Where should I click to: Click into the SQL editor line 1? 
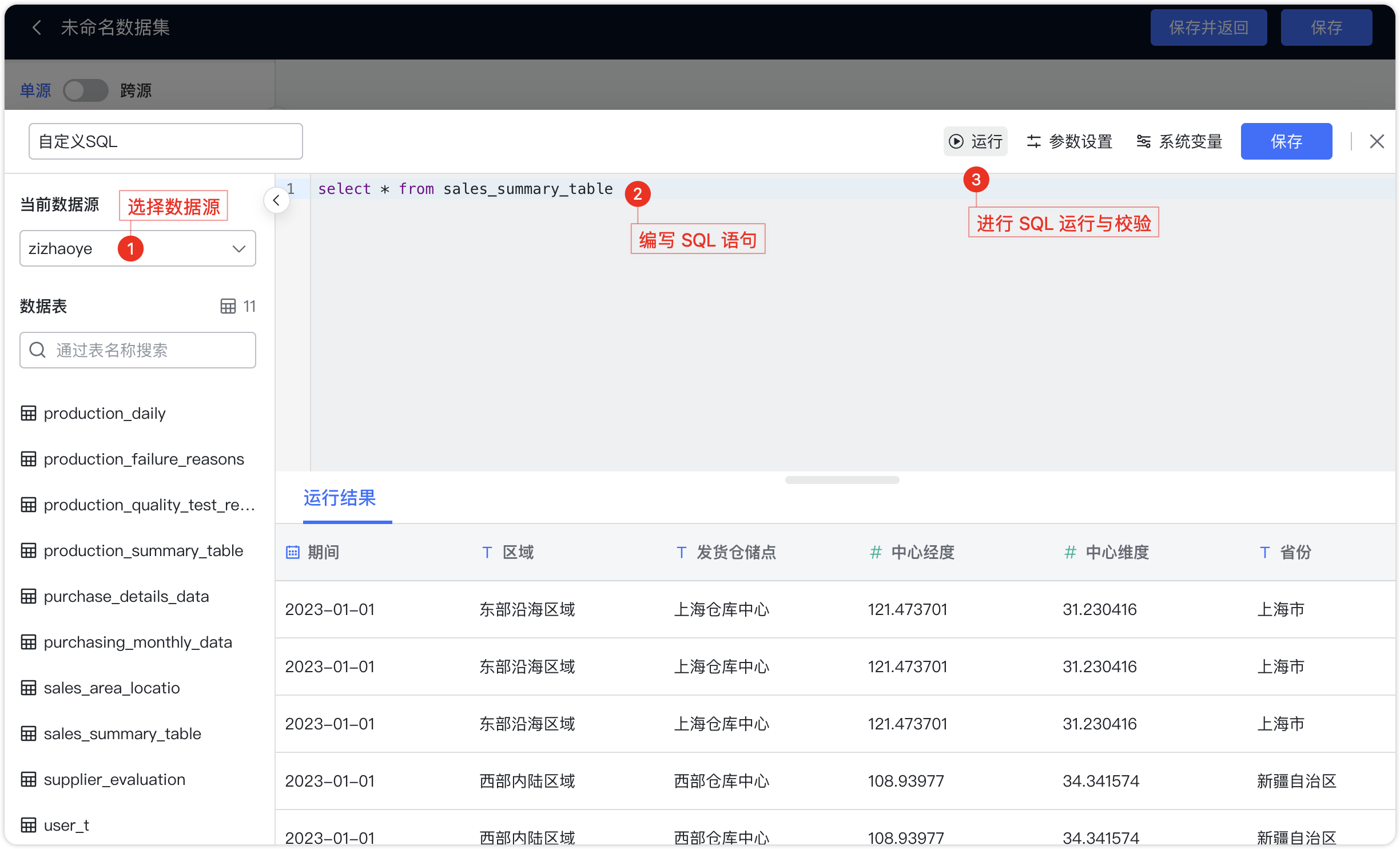[852, 189]
